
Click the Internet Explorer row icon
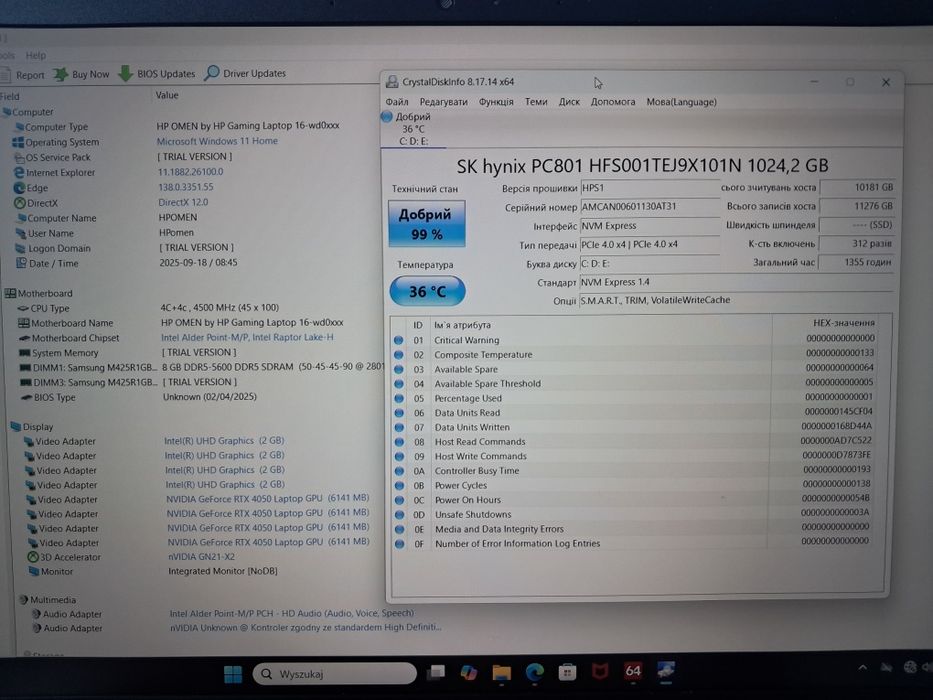19,173
